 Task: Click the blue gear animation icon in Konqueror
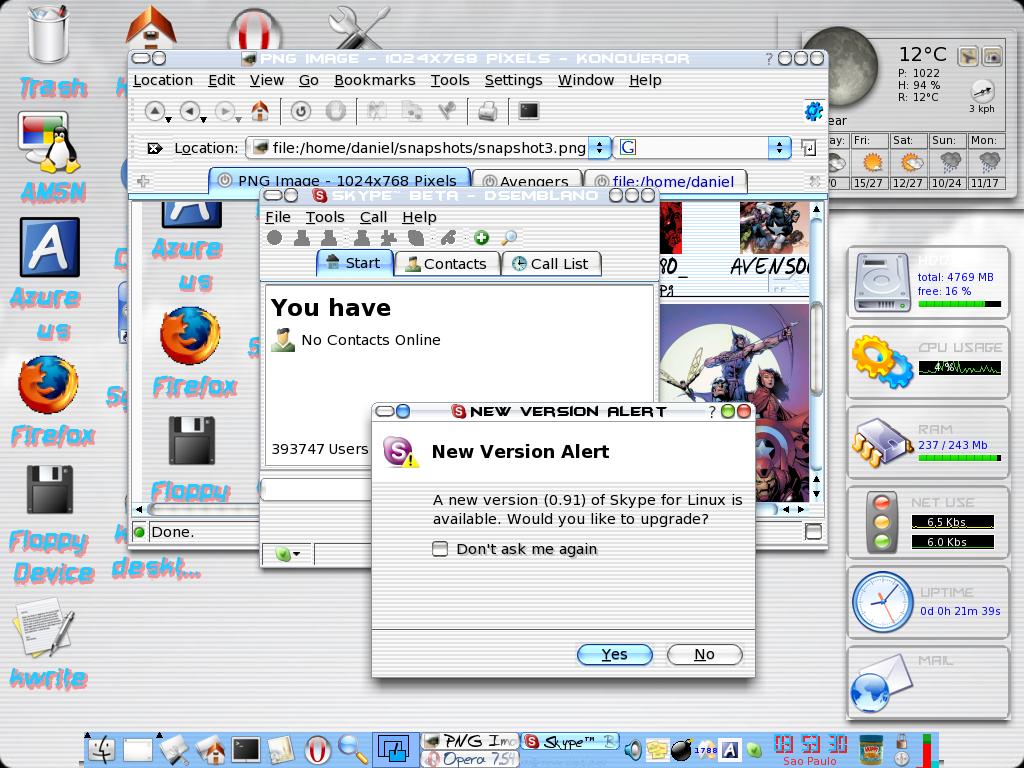tap(813, 112)
